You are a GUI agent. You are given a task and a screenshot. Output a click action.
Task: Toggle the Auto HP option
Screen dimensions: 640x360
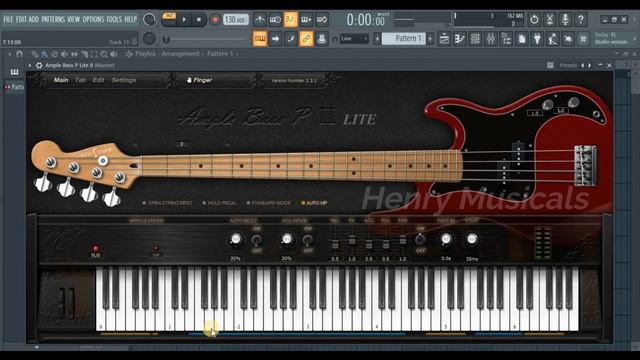pyautogui.click(x=314, y=203)
